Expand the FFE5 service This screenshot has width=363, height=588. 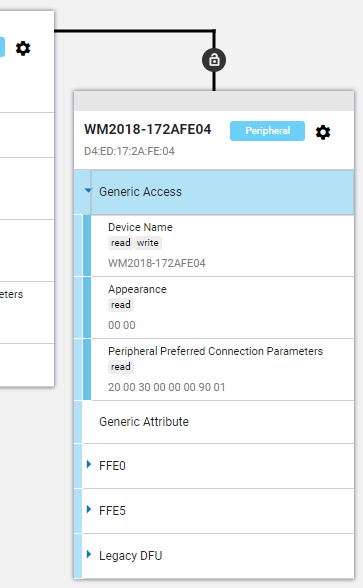point(89,509)
